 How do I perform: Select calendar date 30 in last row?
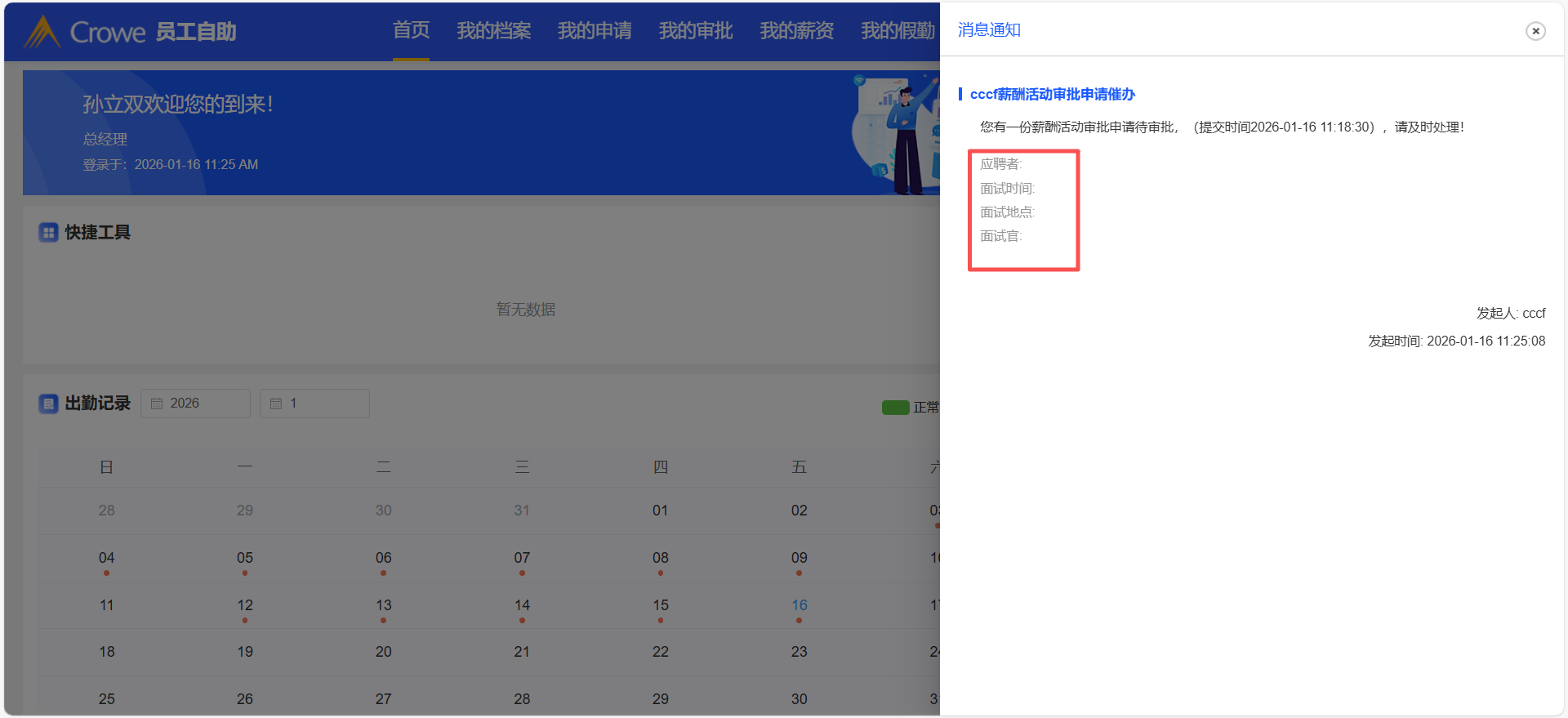799,699
